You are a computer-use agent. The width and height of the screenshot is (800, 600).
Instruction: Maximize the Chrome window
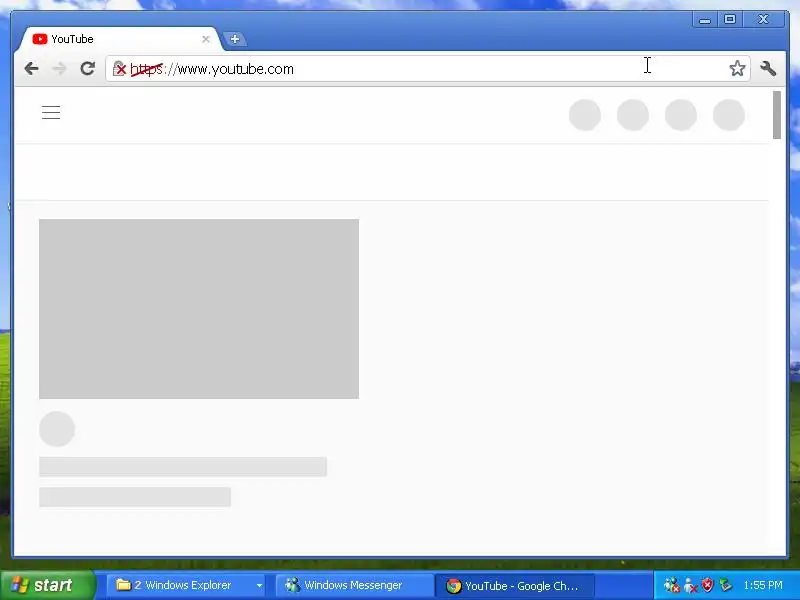click(x=730, y=19)
